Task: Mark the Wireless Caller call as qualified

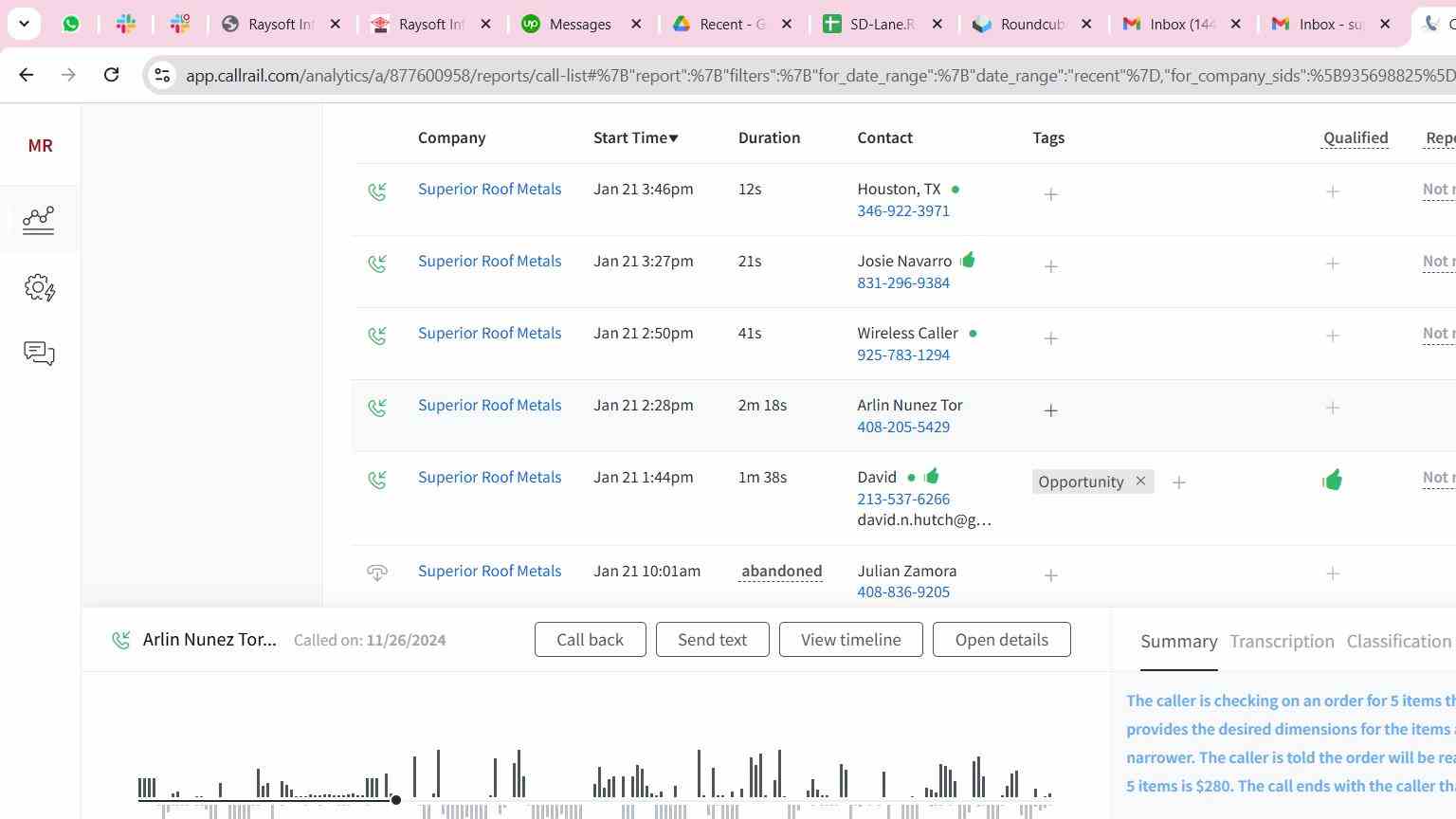Action: [1332, 336]
